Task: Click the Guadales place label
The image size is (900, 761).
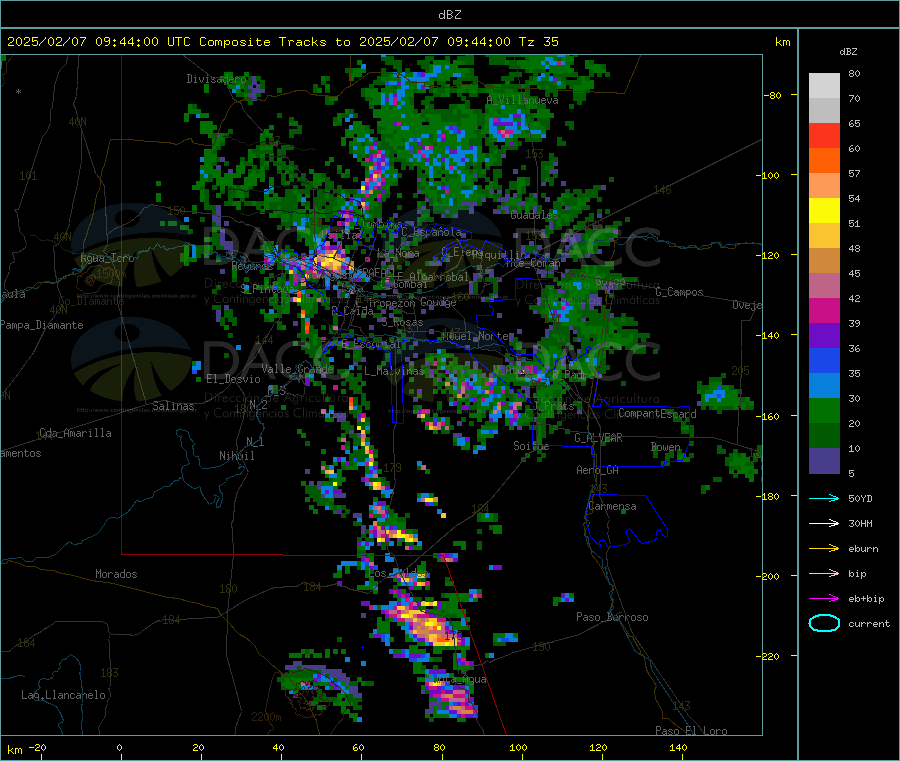Action: click(534, 215)
